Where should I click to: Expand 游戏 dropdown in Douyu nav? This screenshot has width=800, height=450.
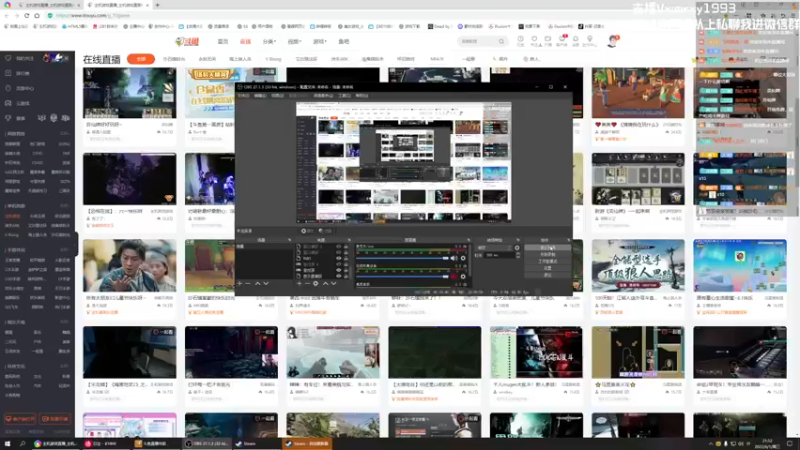[319, 41]
